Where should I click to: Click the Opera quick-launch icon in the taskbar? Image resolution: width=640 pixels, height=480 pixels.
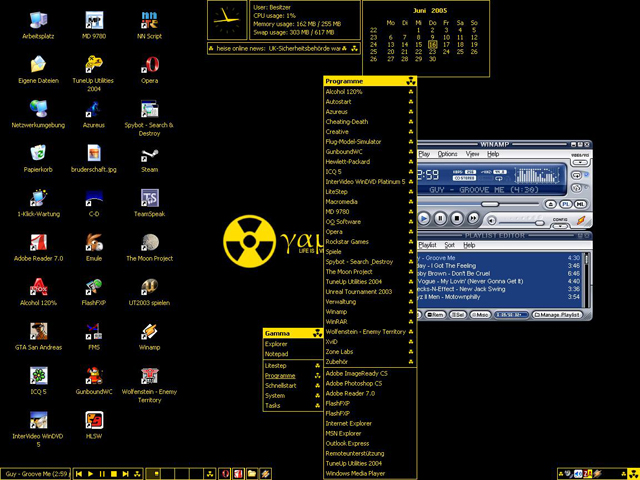pyautogui.click(x=224, y=474)
